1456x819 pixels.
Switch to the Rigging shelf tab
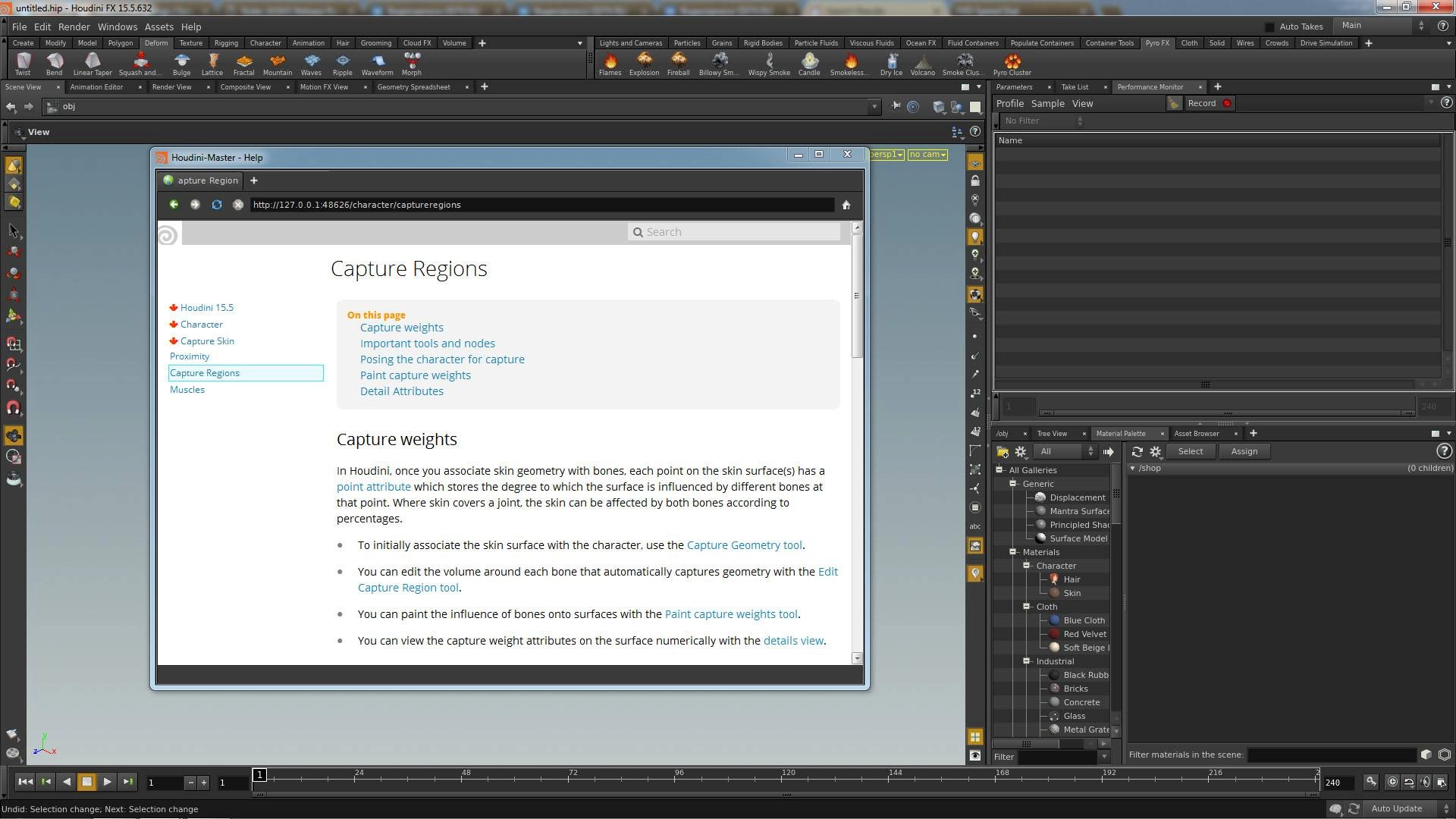[x=226, y=43]
